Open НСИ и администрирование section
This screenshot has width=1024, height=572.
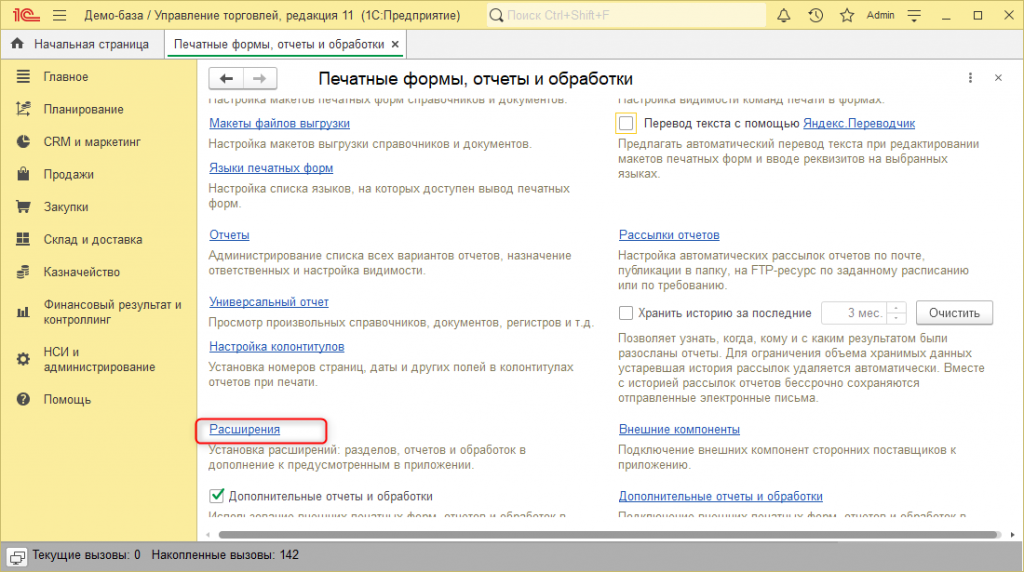pos(99,359)
